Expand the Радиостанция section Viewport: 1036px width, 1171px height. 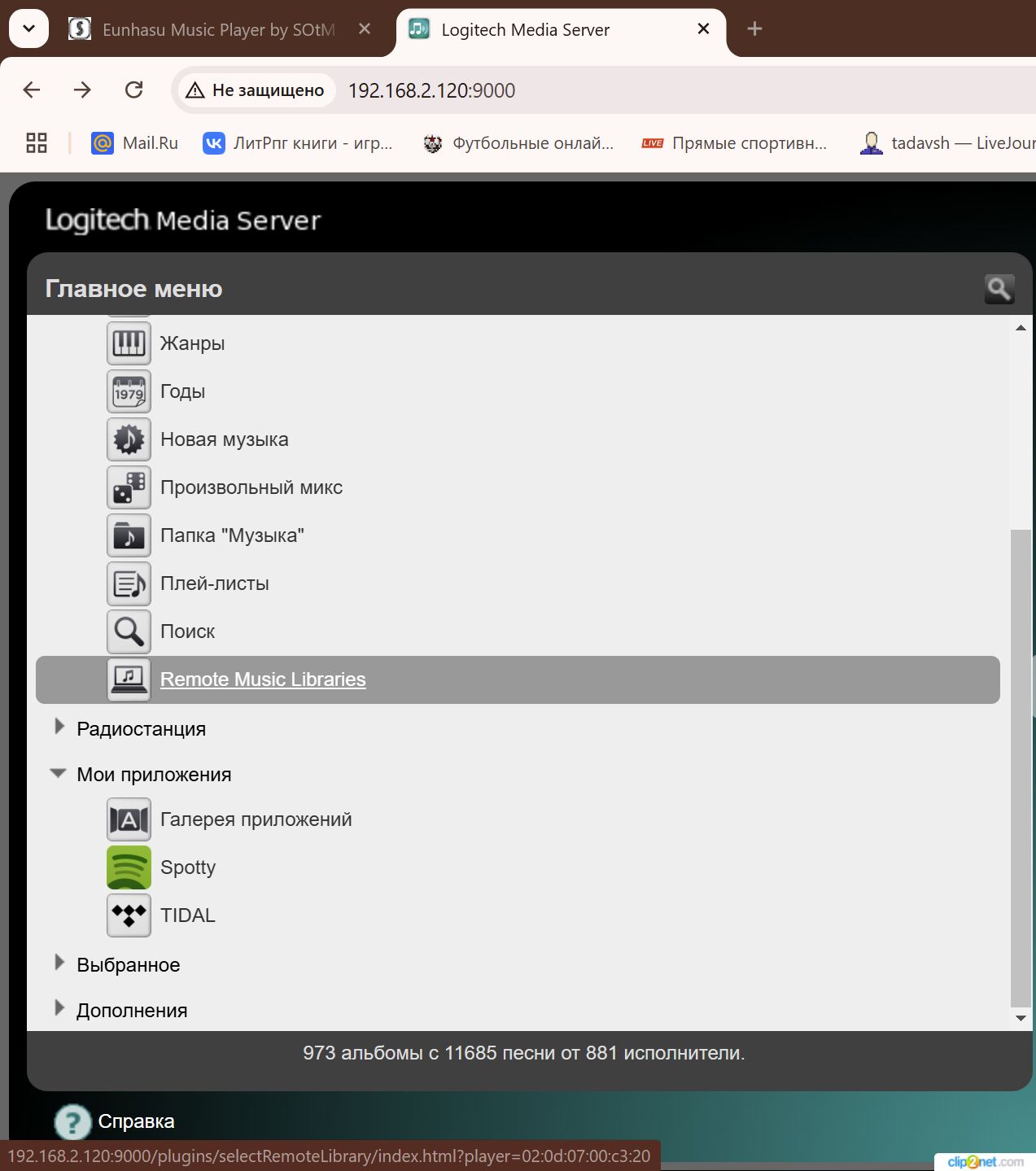coord(59,727)
